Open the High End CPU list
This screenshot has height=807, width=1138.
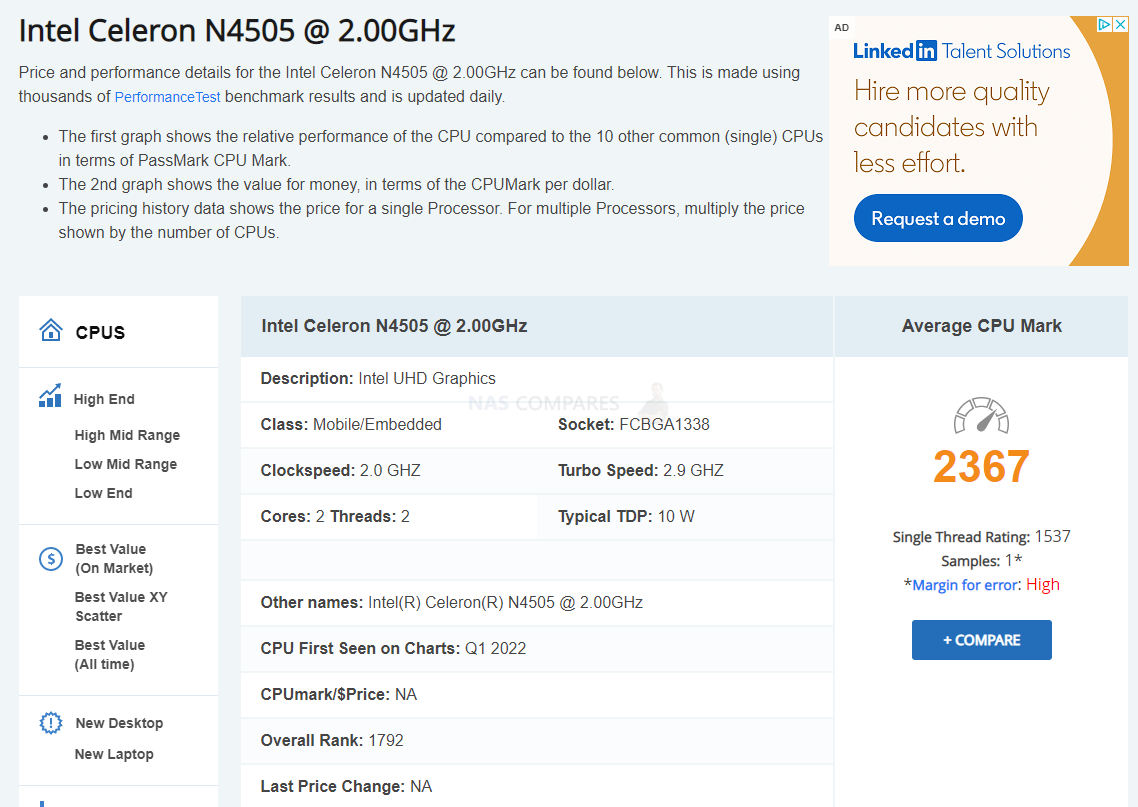[x=104, y=399]
